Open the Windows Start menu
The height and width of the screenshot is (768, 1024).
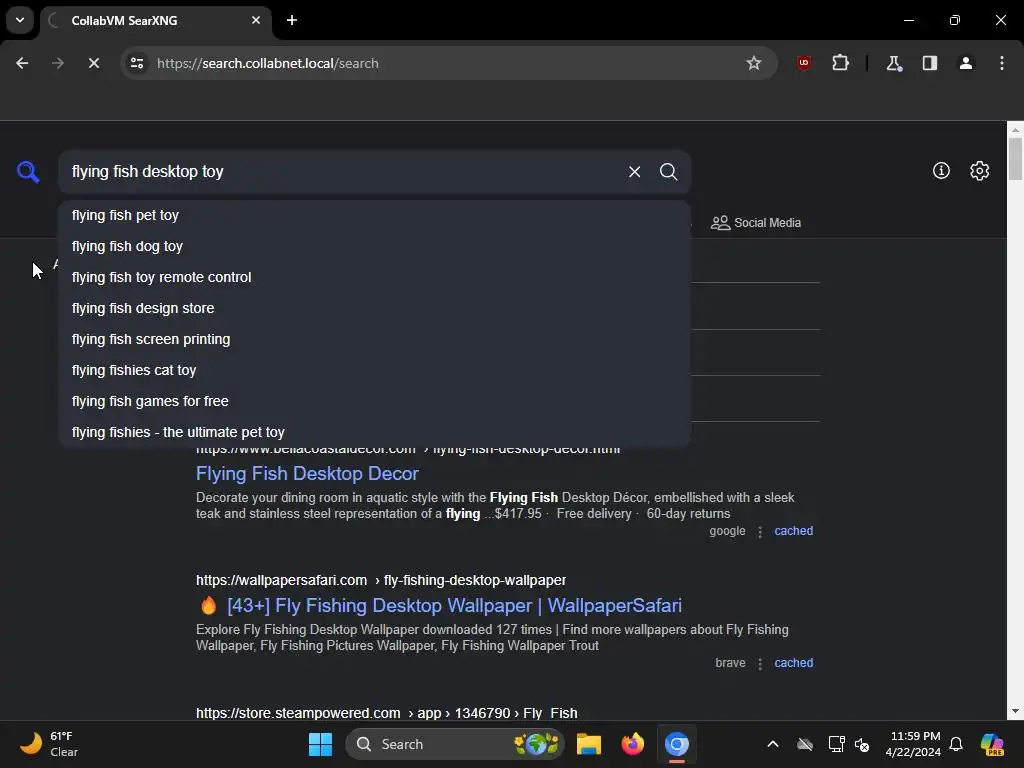pyautogui.click(x=320, y=744)
